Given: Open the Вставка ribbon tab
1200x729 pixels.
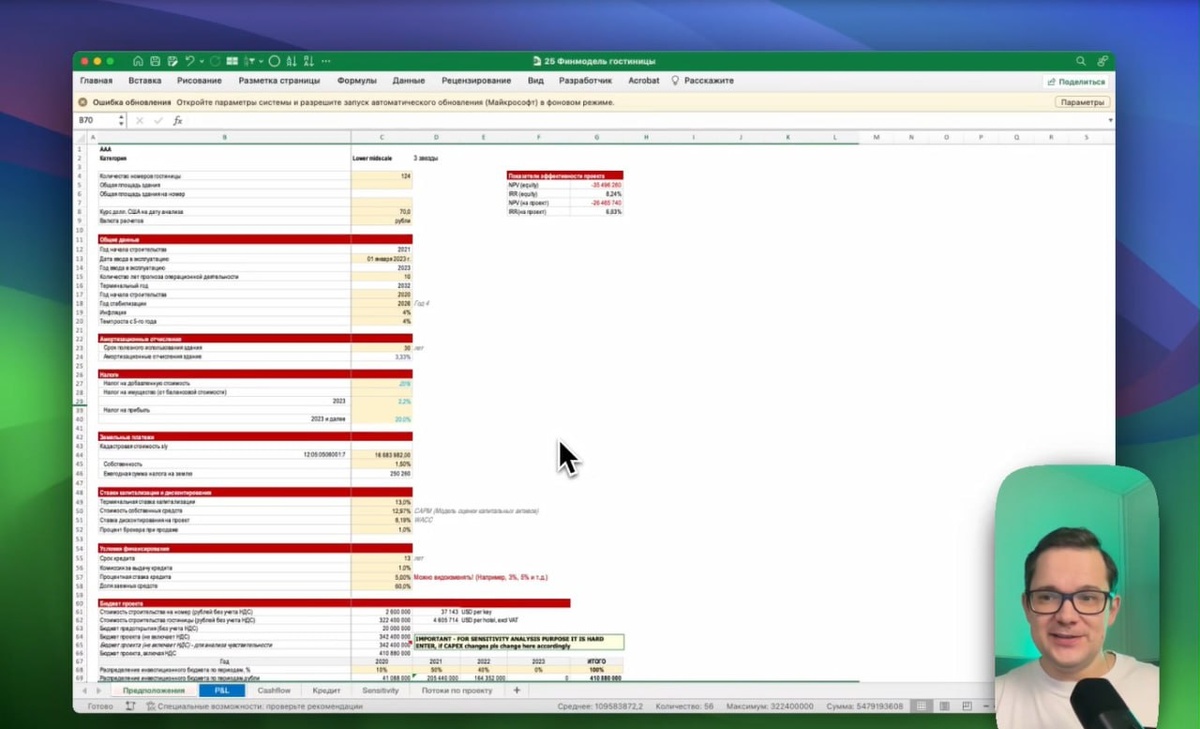Looking at the screenshot, I should (145, 80).
